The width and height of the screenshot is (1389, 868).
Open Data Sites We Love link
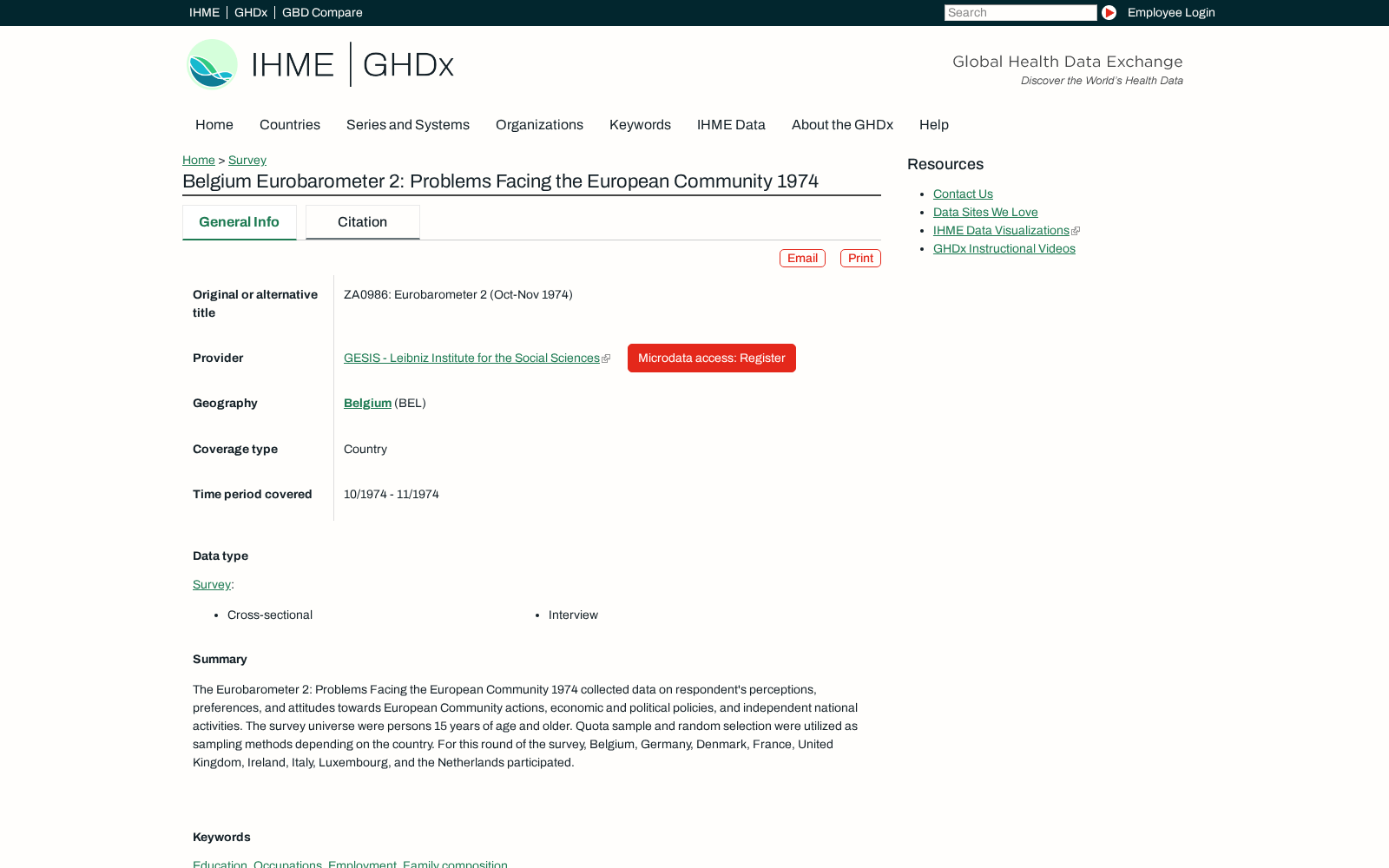pos(985,213)
